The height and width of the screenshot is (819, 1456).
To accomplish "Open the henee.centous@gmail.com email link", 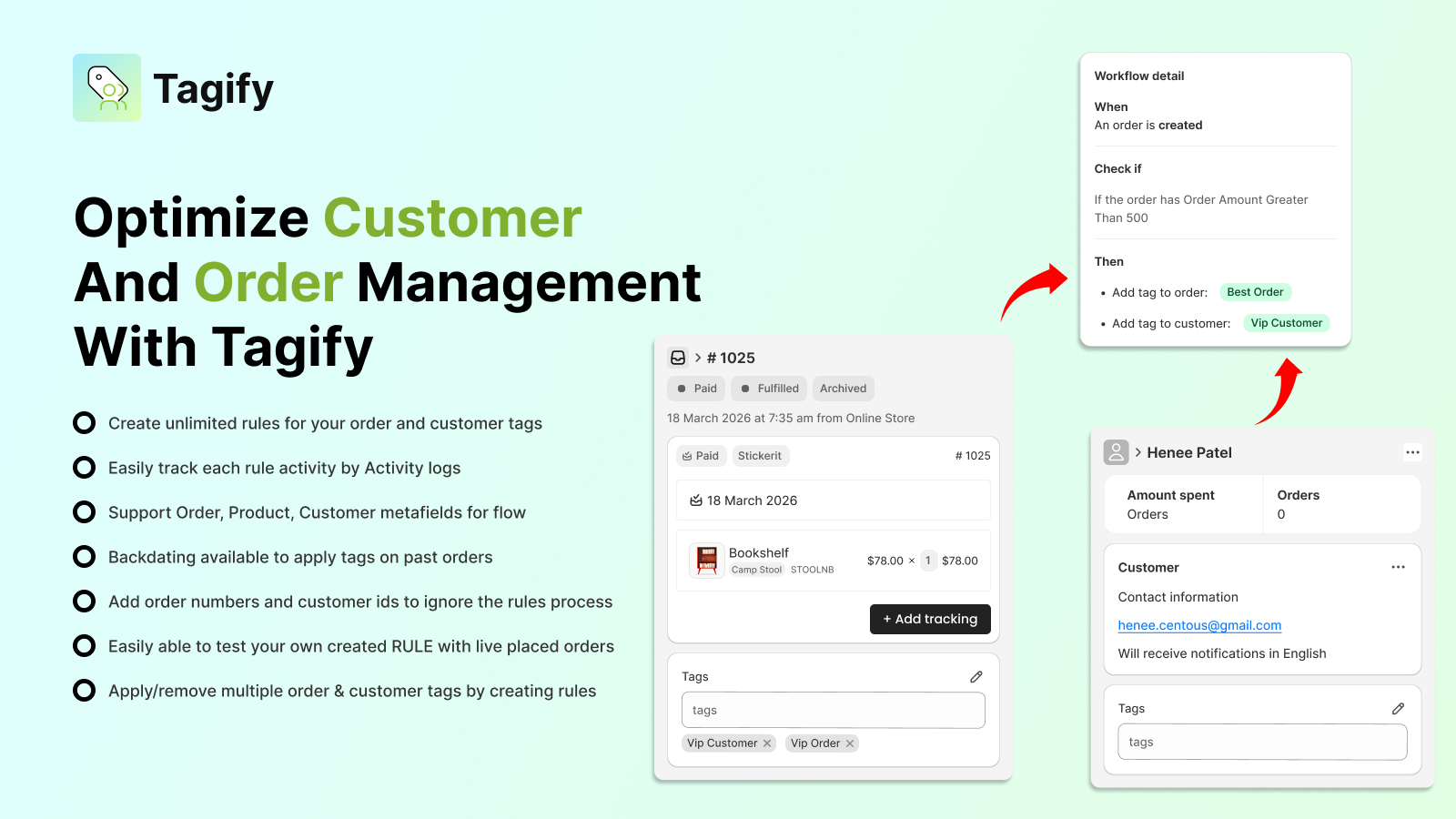I will click(1199, 625).
